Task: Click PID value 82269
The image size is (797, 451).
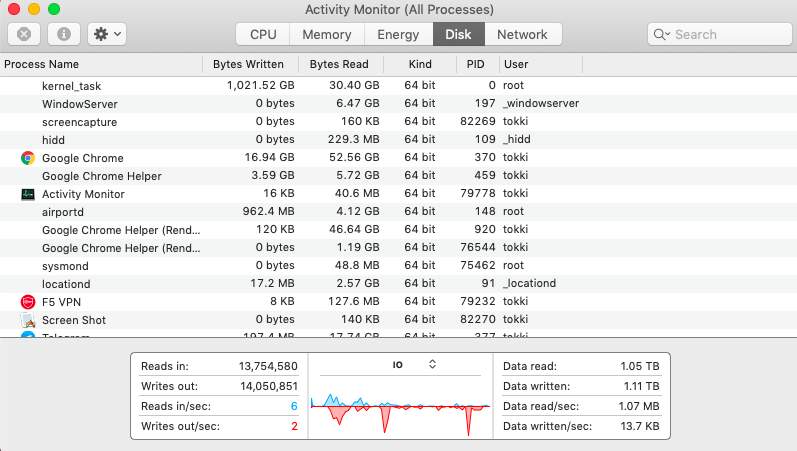Action: [x=478, y=121]
